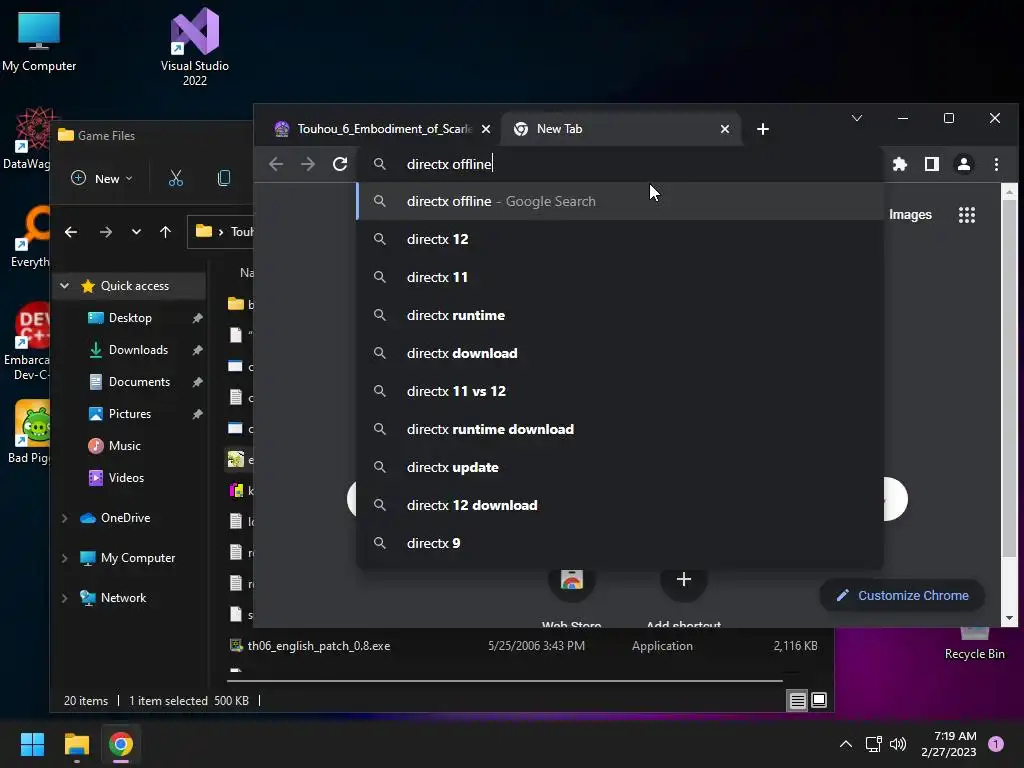1024x768 pixels.
Task: Expand OneDrive tree node
Action: click(x=65, y=518)
